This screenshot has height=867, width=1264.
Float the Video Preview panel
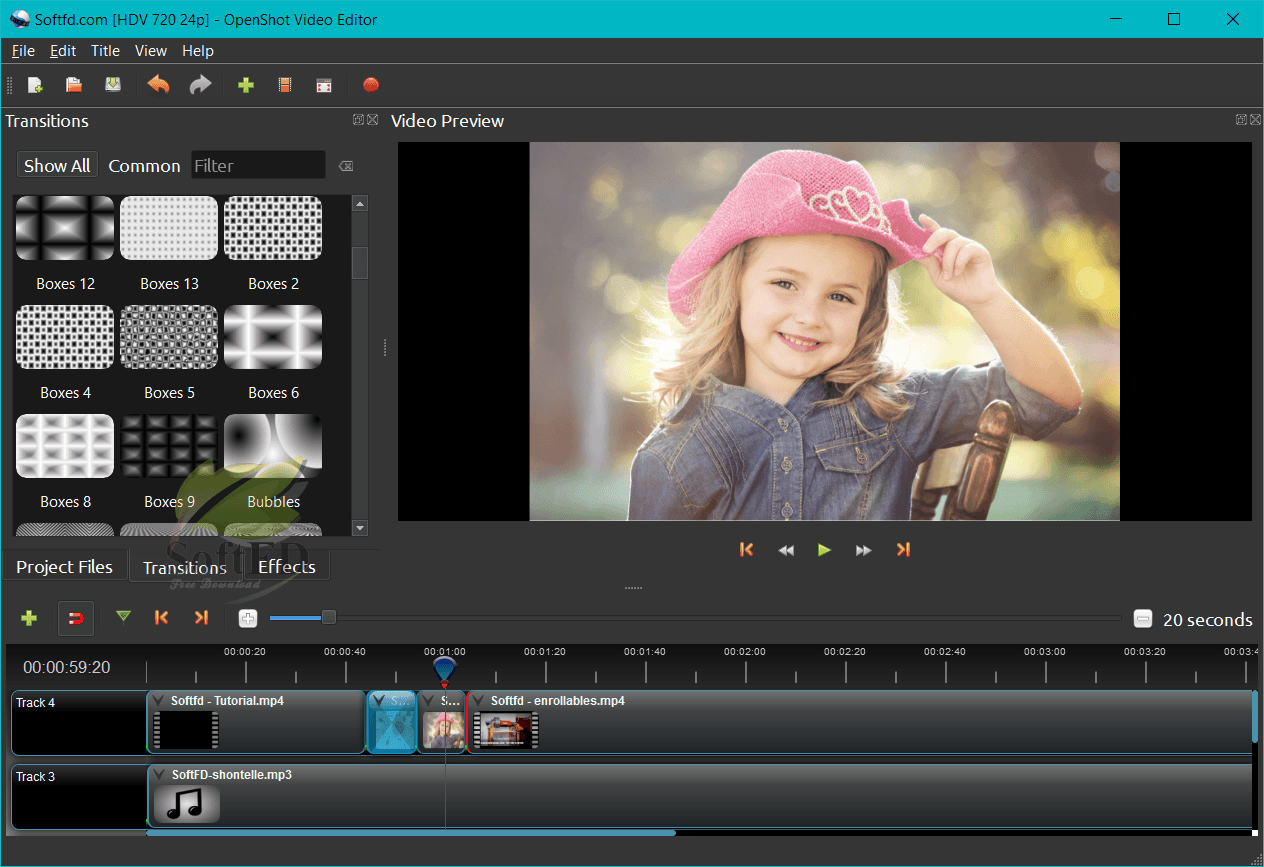pos(1241,120)
